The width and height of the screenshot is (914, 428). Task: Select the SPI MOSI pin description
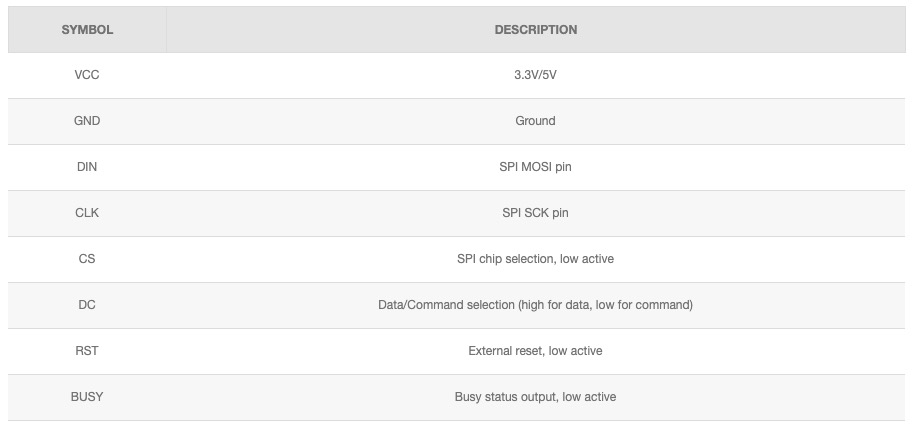point(535,167)
